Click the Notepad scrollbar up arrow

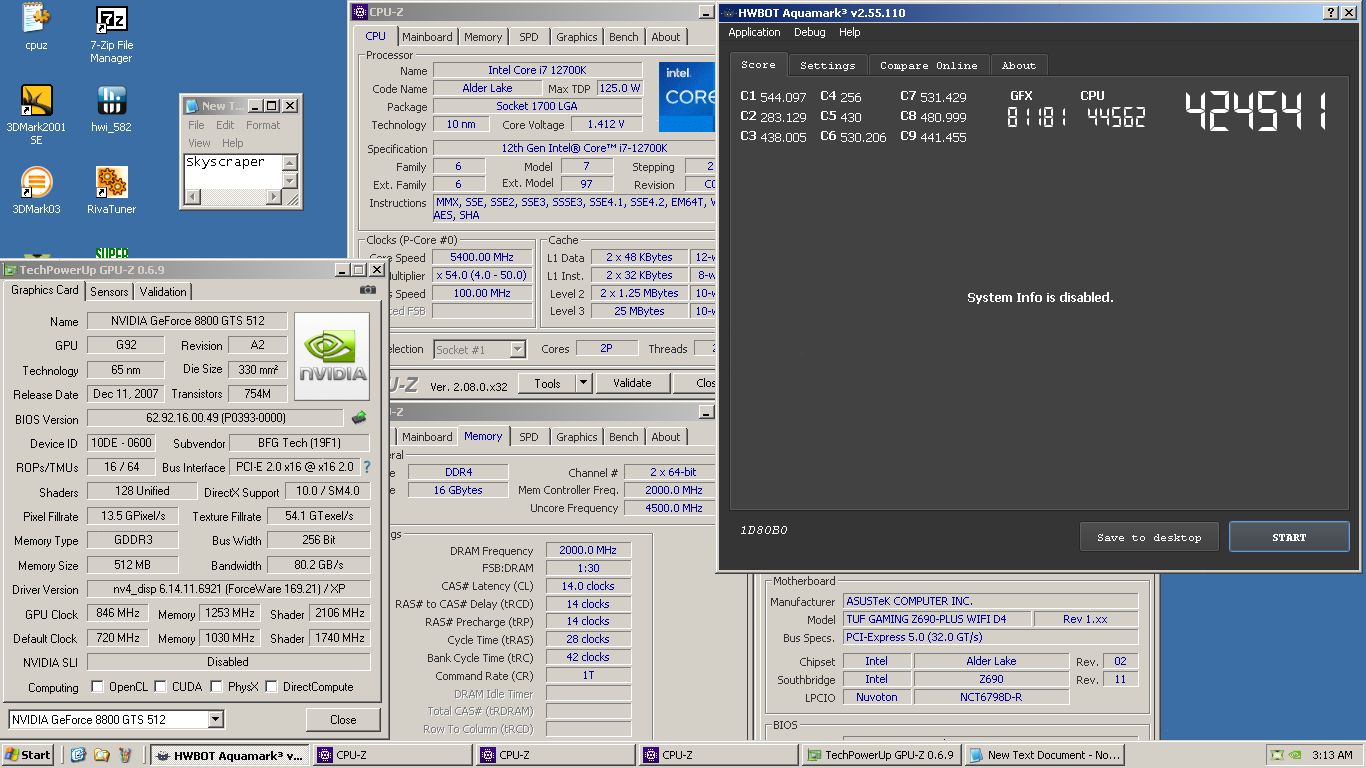[290, 163]
